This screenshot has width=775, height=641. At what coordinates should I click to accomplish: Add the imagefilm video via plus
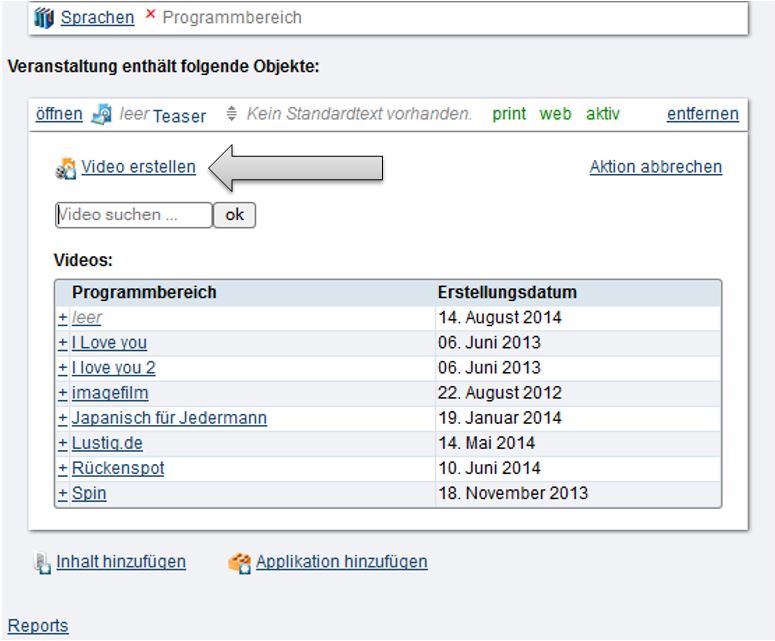click(62, 393)
